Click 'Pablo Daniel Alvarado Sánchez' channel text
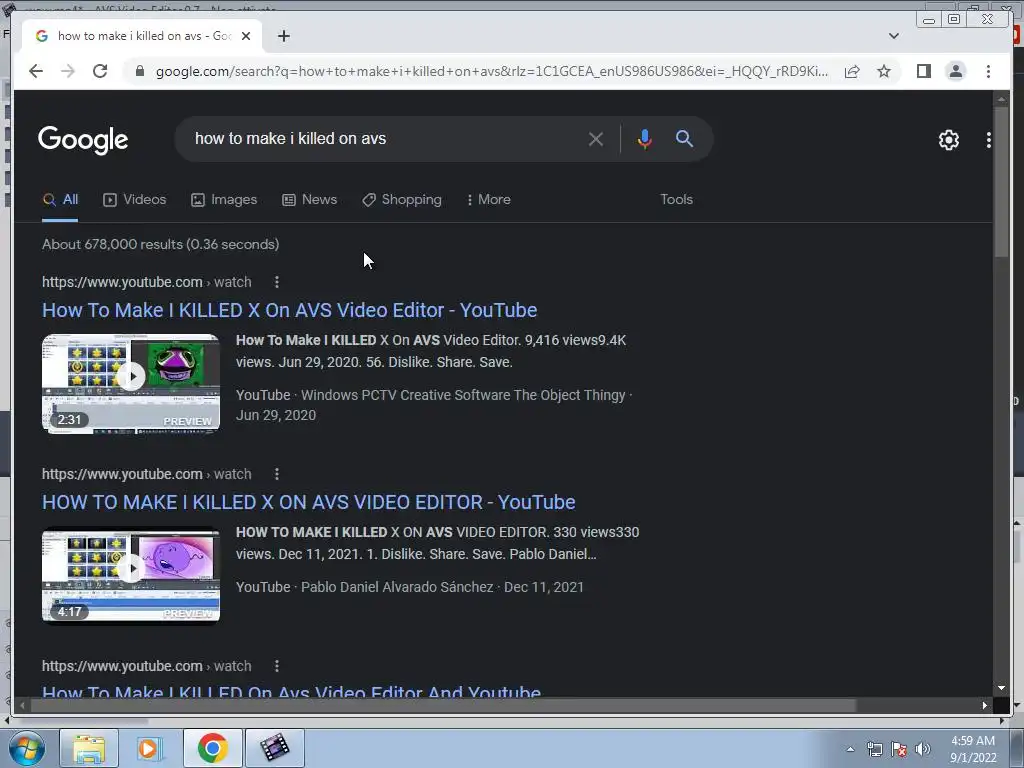Image resolution: width=1024 pixels, height=768 pixels. click(x=397, y=587)
